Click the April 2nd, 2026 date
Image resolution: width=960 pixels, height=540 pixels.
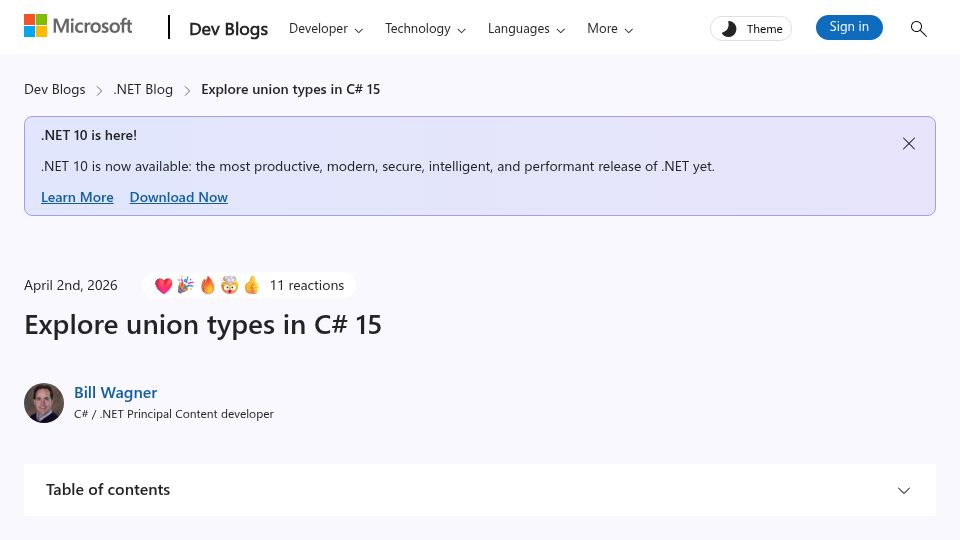click(70, 285)
